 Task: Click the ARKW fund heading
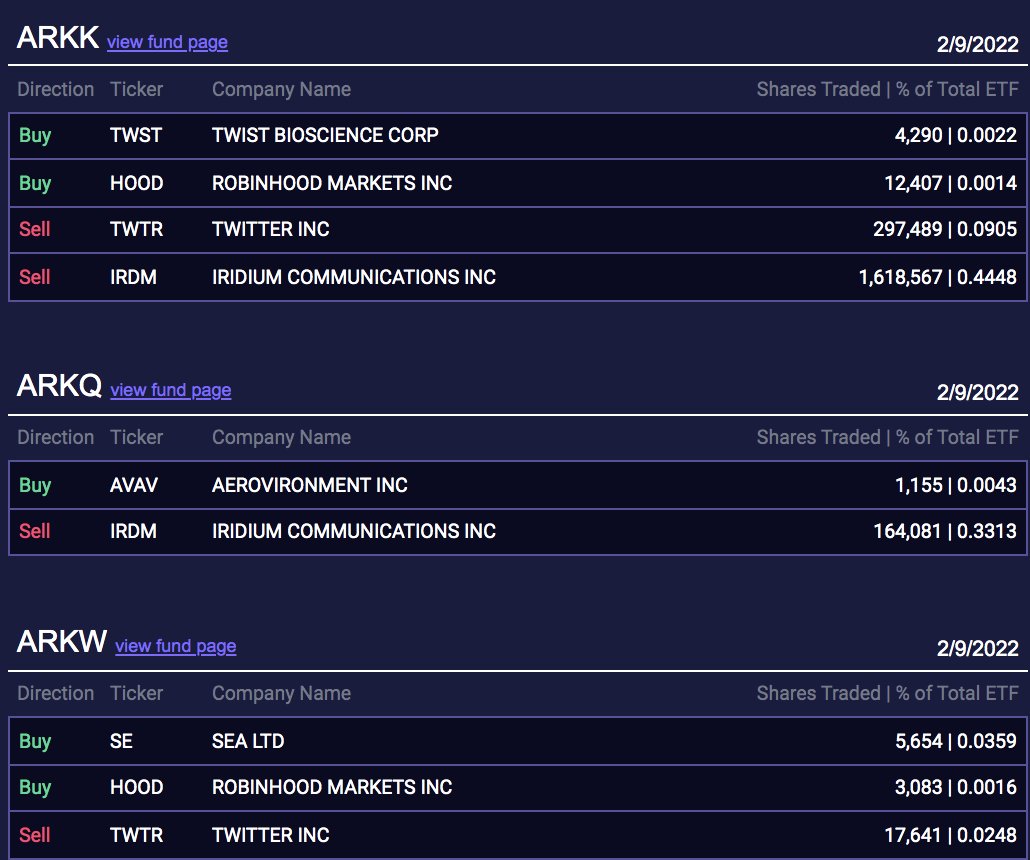62,643
